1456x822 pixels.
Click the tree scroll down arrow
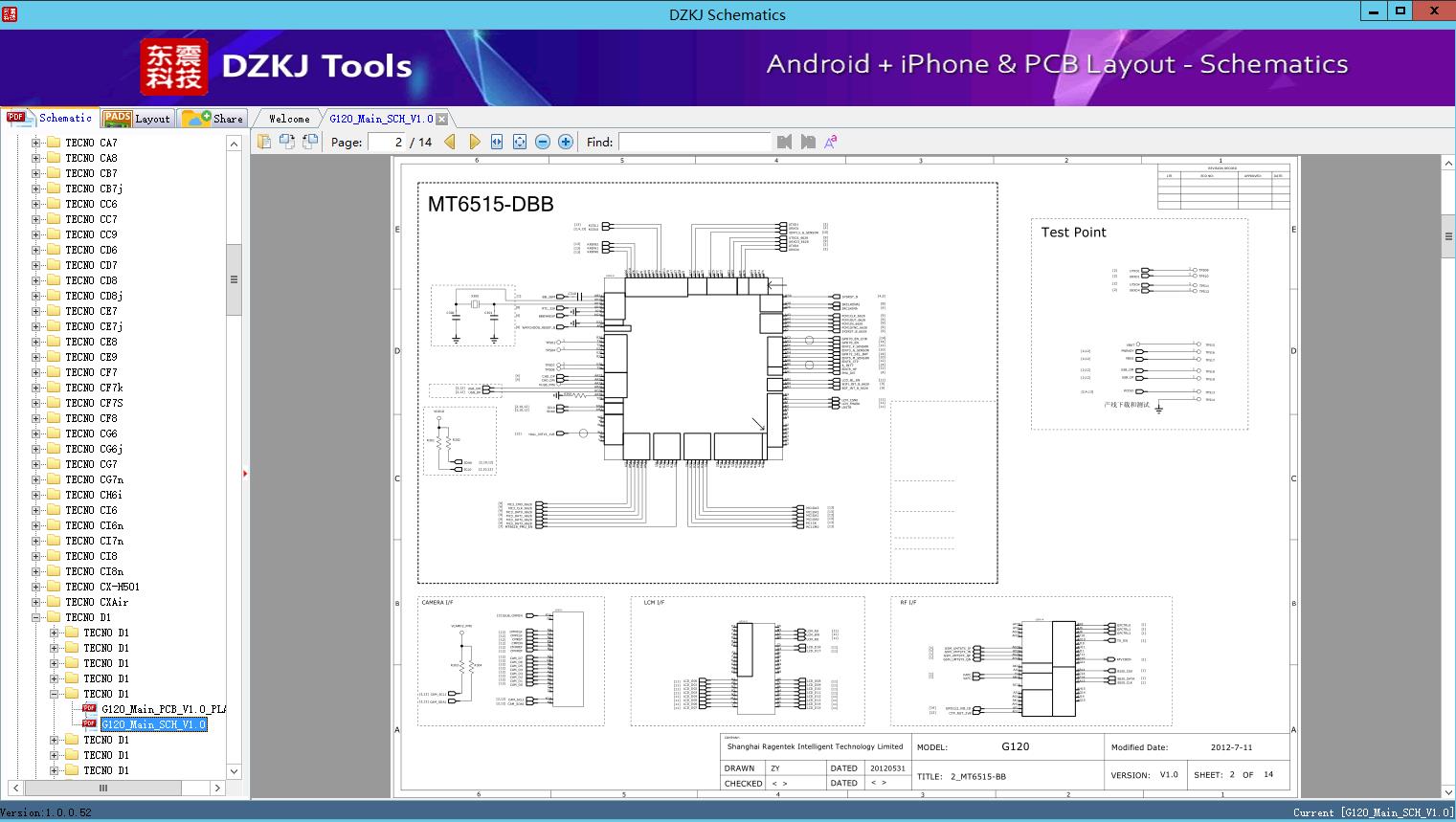point(234,770)
